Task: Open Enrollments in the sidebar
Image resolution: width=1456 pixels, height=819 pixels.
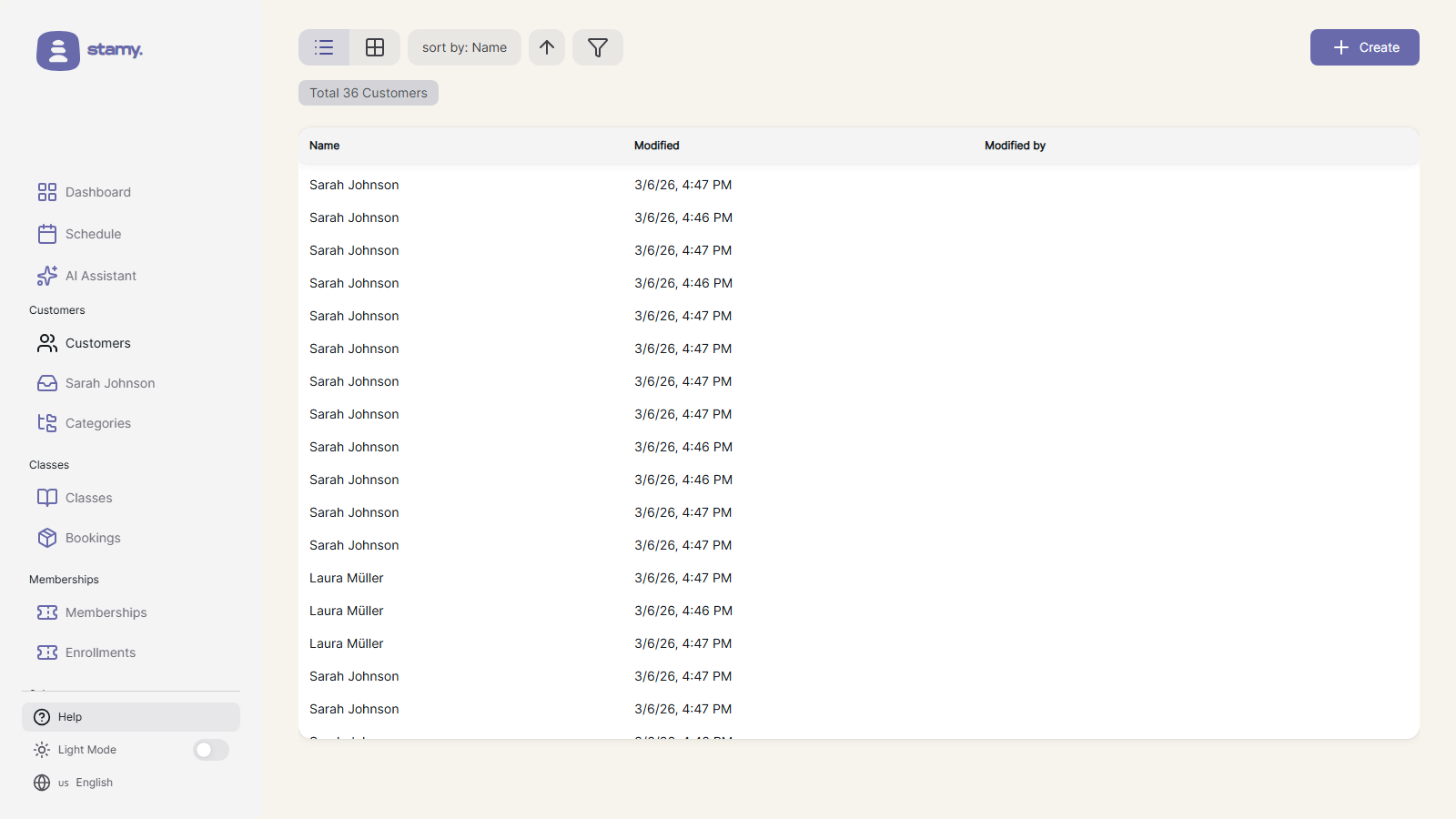Action: [100, 652]
